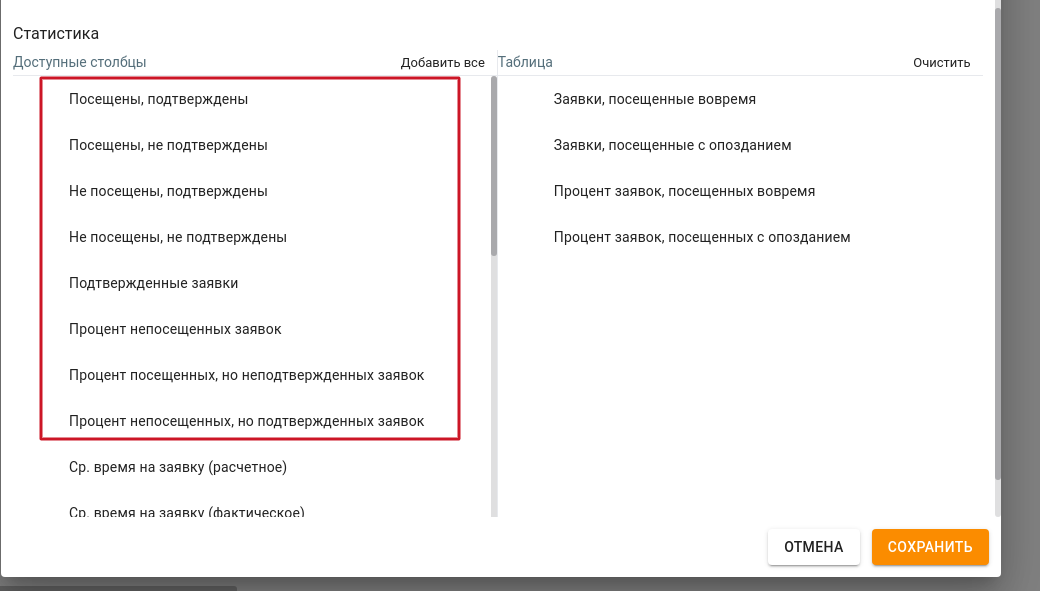Remove 'Заявки, посещенные вовремя' from the table

654,99
